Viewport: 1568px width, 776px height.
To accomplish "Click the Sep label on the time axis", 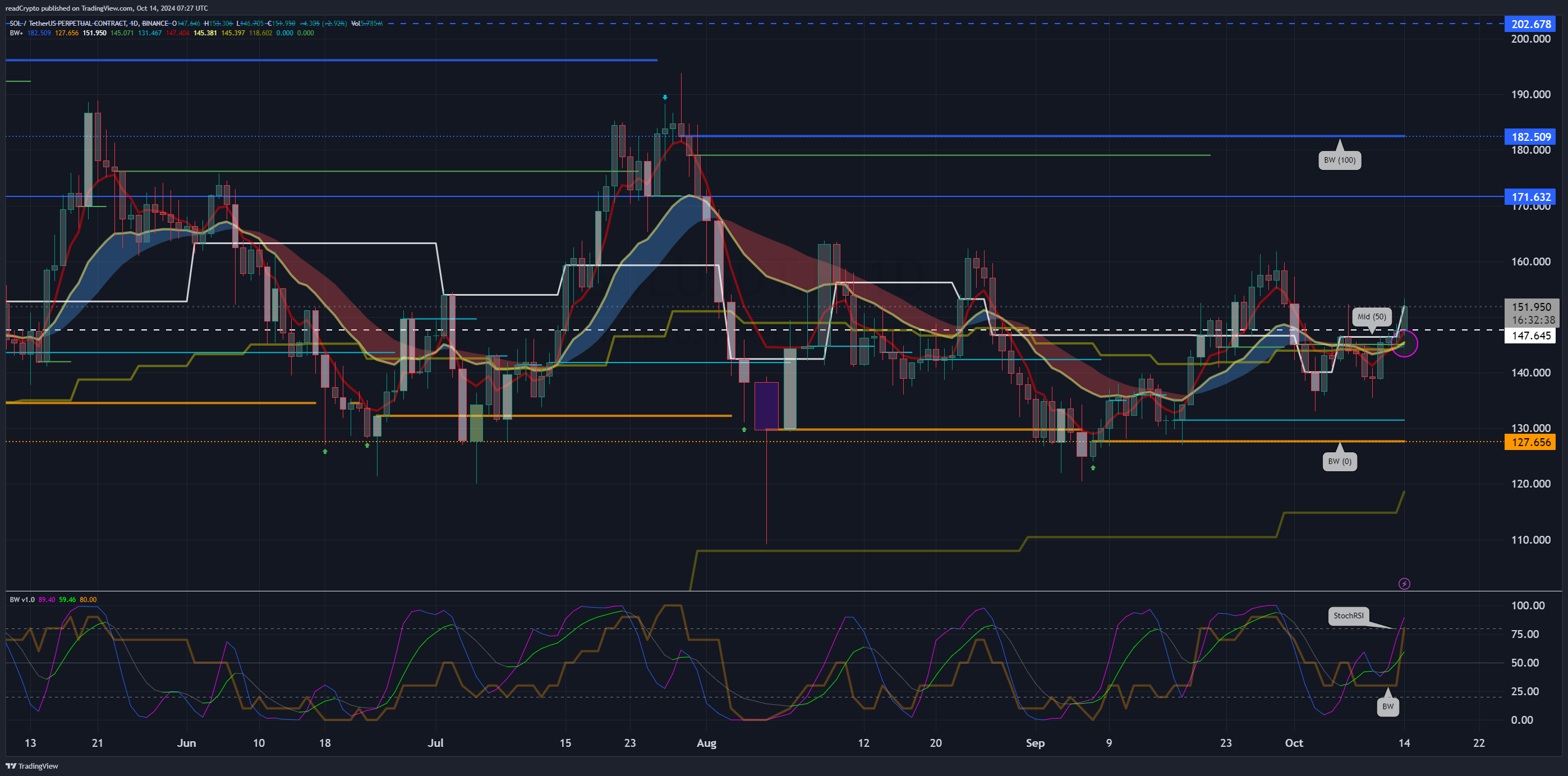I will [1036, 742].
